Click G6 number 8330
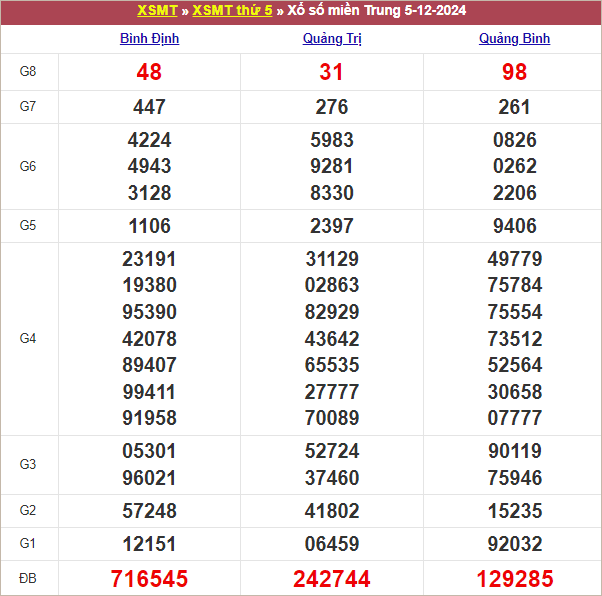 (332, 193)
